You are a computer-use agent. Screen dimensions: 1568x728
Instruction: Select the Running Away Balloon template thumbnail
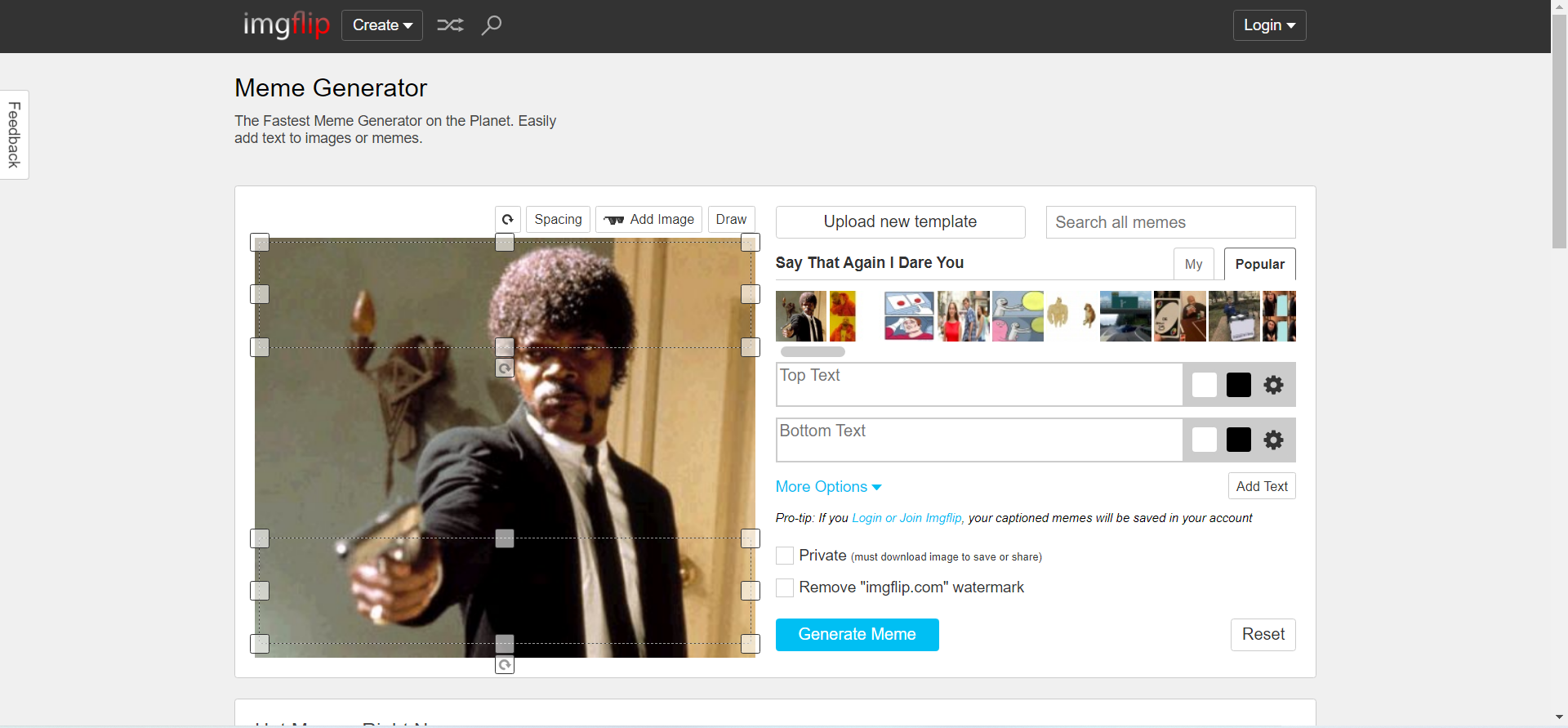pyautogui.click(x=1018, y=316)
